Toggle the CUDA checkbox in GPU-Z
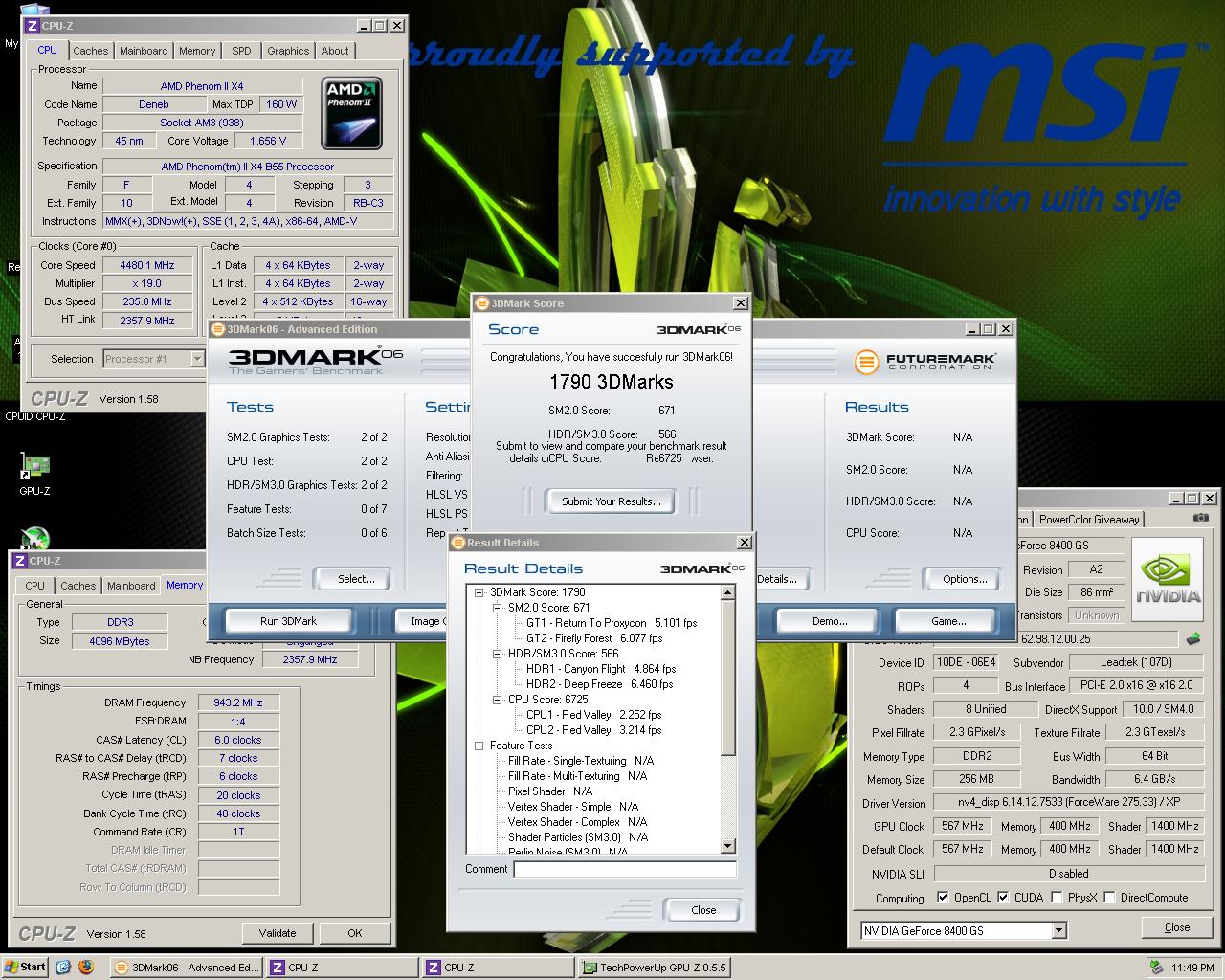Viewport: 1225px width, 980px height. tap(1003, 898)
